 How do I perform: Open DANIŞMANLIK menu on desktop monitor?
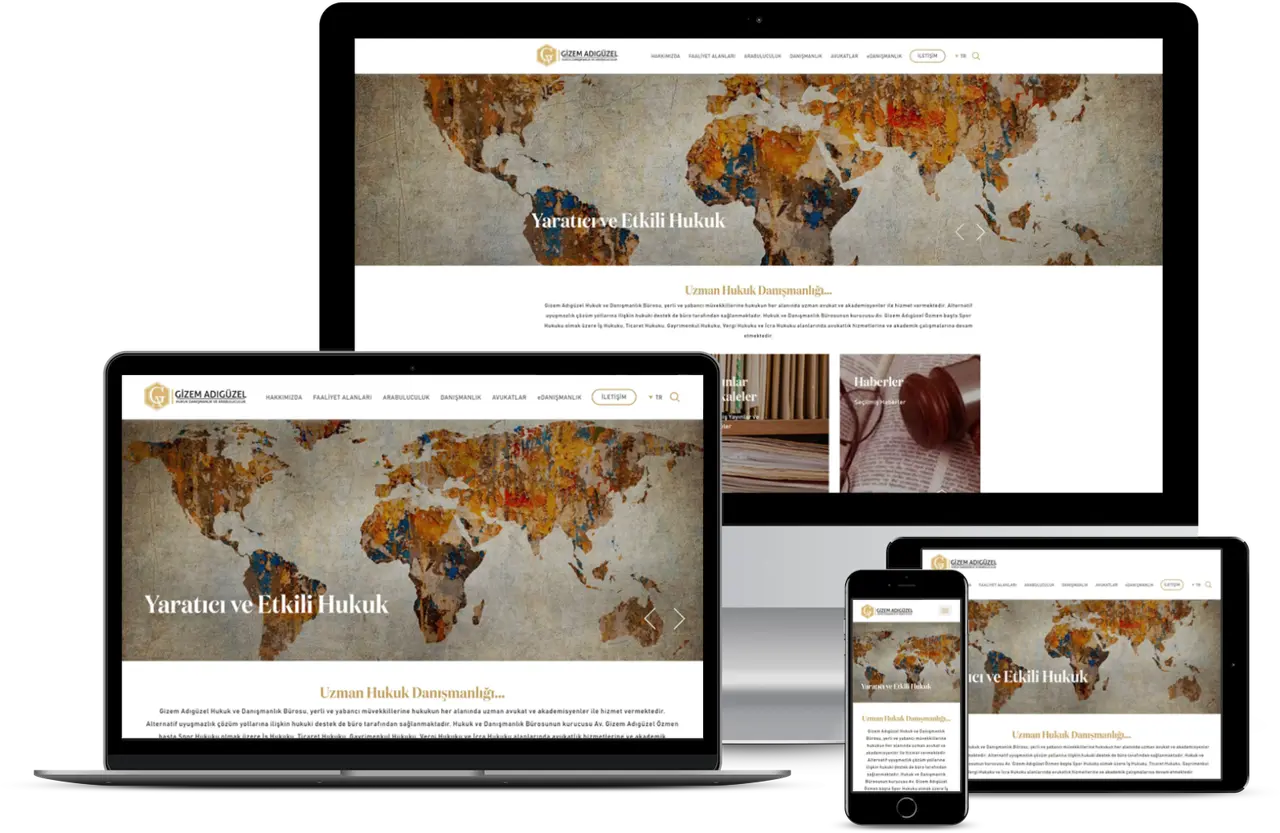click(x=806, y=56)
